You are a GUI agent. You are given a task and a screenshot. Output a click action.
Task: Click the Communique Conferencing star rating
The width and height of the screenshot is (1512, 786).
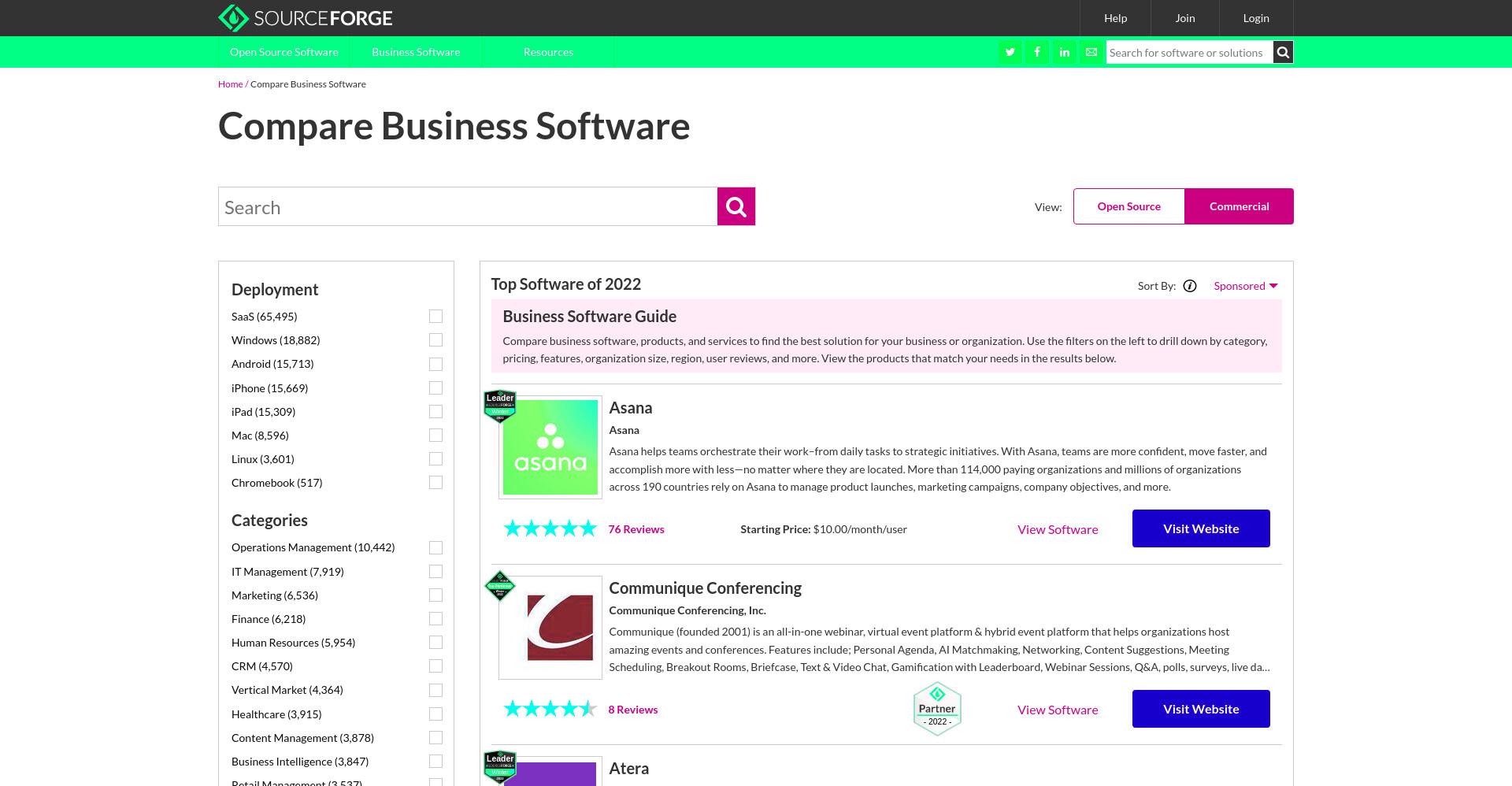[x=550, y=709]
